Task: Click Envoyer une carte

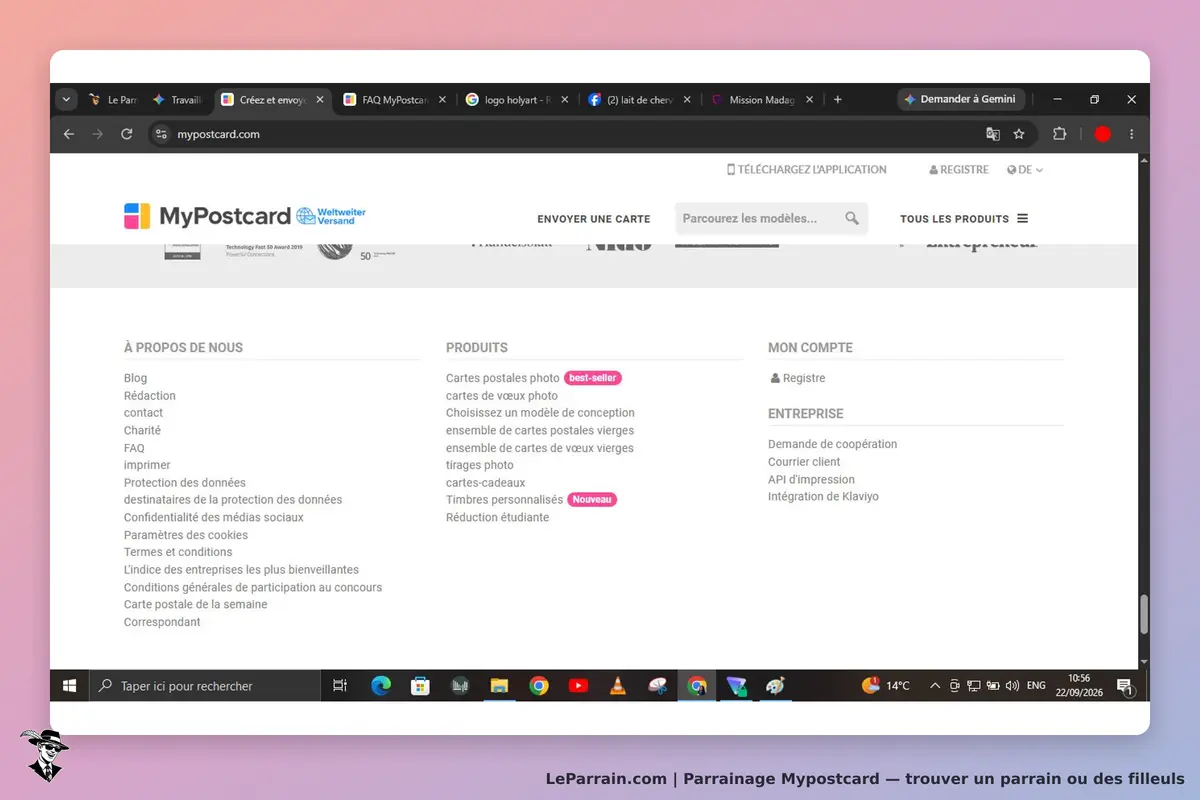Action: [x=594, y=219]
